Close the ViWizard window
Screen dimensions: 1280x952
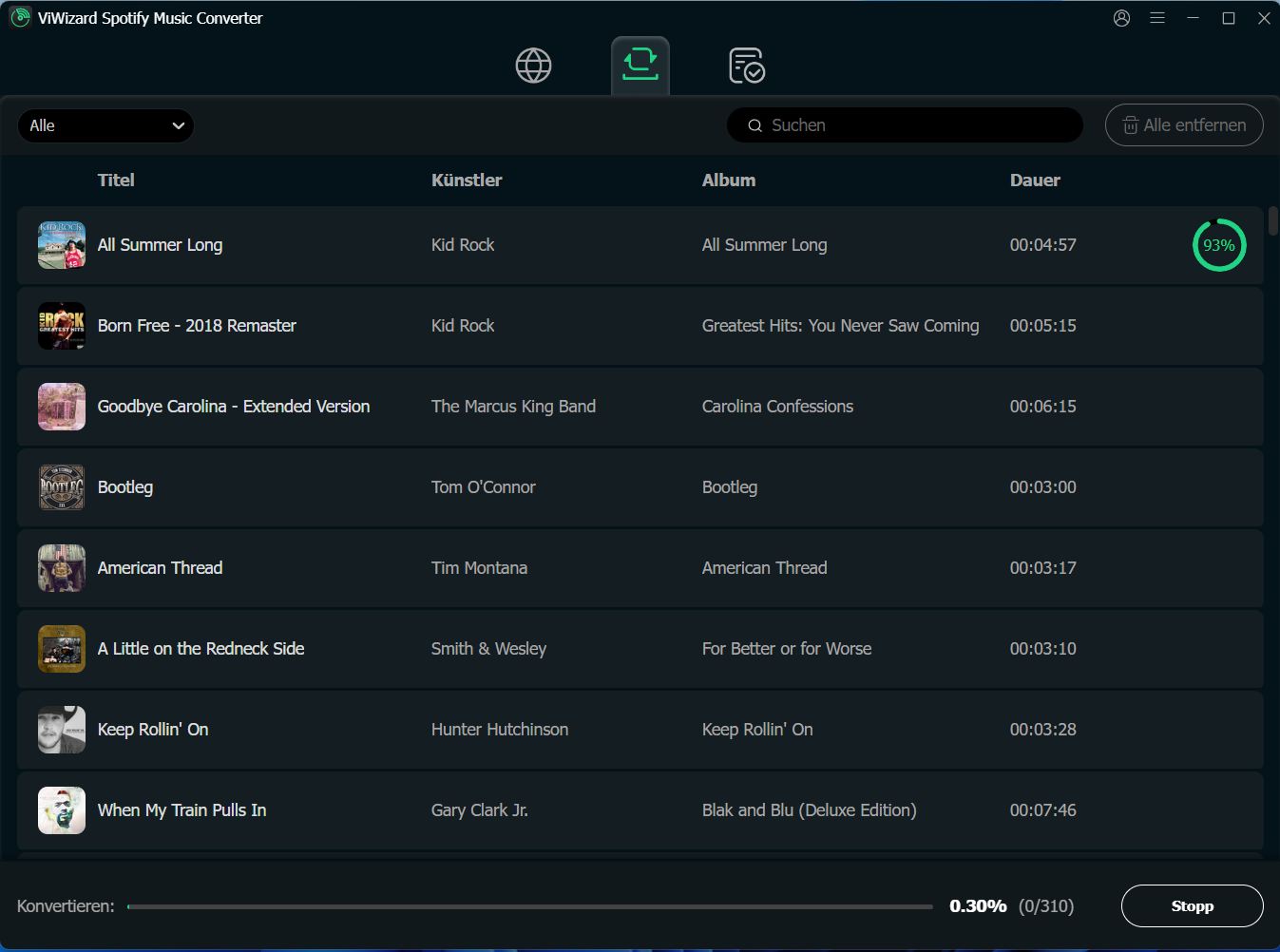point(1264,18)
